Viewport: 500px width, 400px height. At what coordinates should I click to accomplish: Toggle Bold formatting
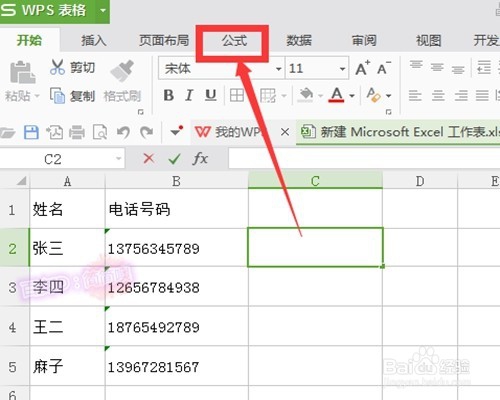pyautogui.click(x=169, y=96)
